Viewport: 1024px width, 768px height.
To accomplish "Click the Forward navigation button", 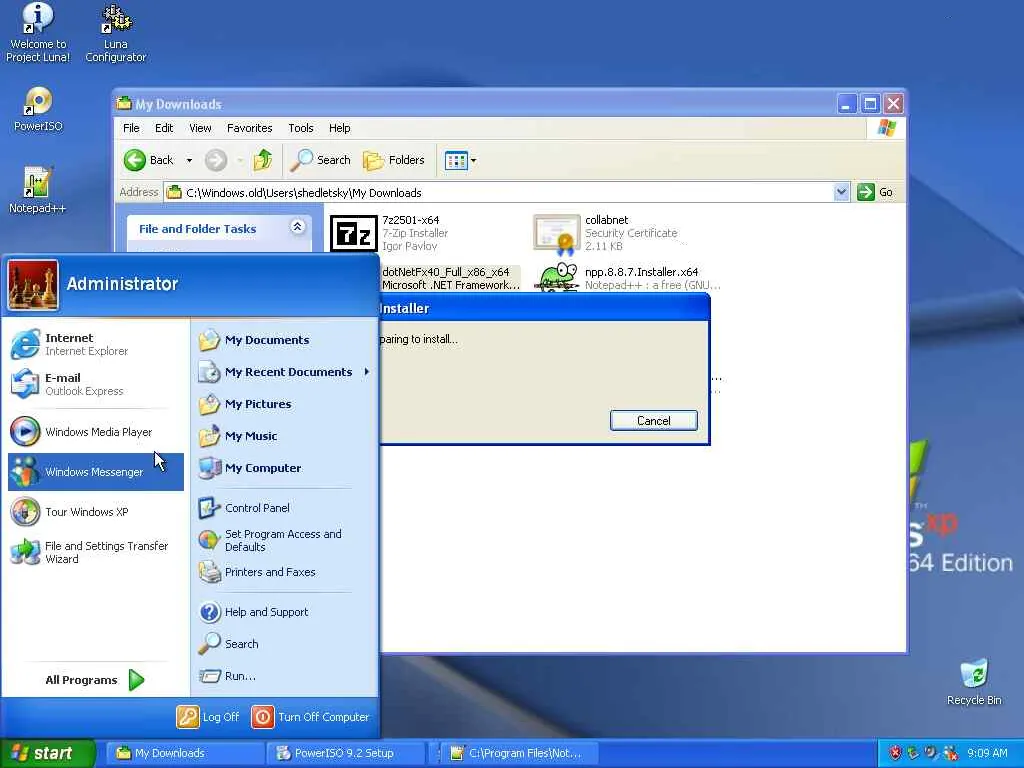I will click(216, 160).
